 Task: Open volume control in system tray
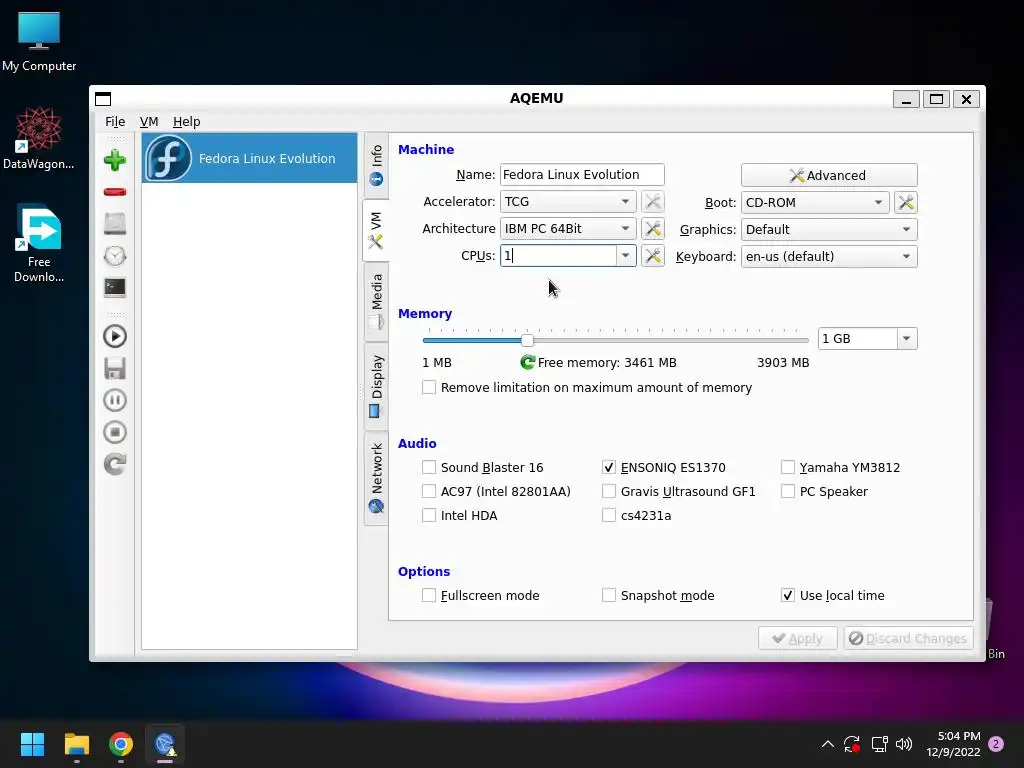pos(904,744)
